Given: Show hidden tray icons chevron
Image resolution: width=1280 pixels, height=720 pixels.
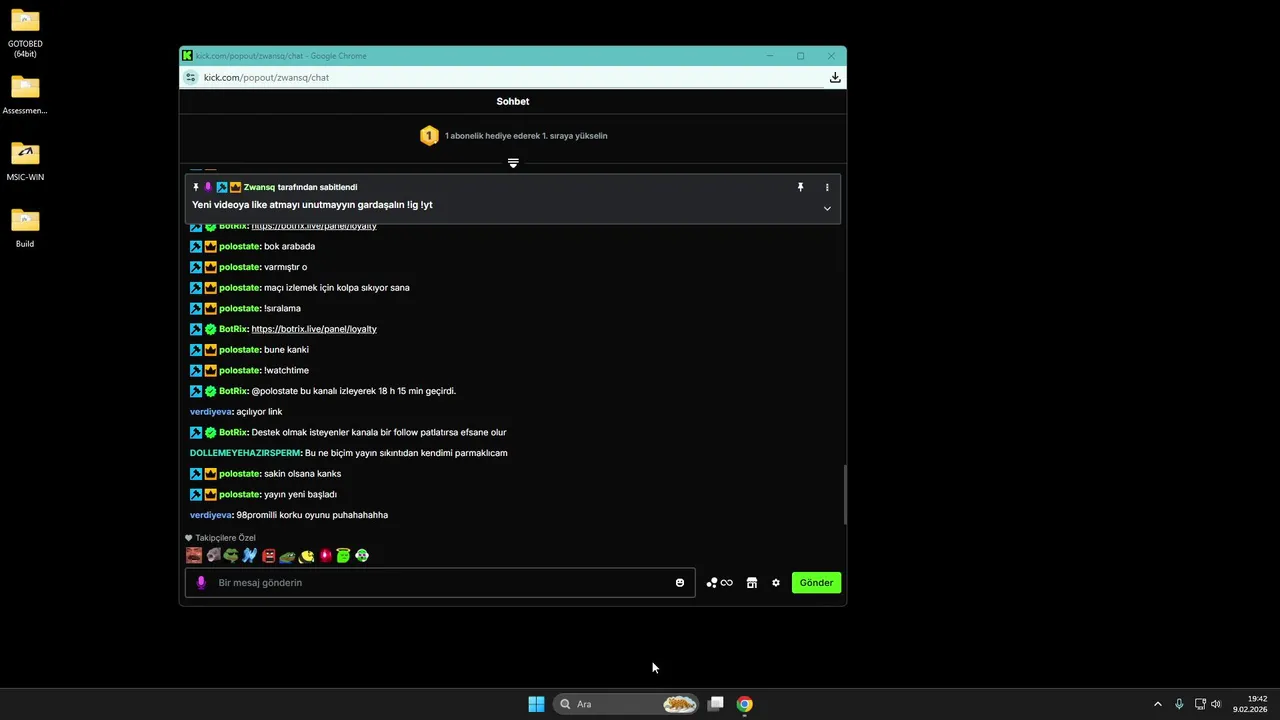Looking at the screenshot, I should tap(1158, 704).
